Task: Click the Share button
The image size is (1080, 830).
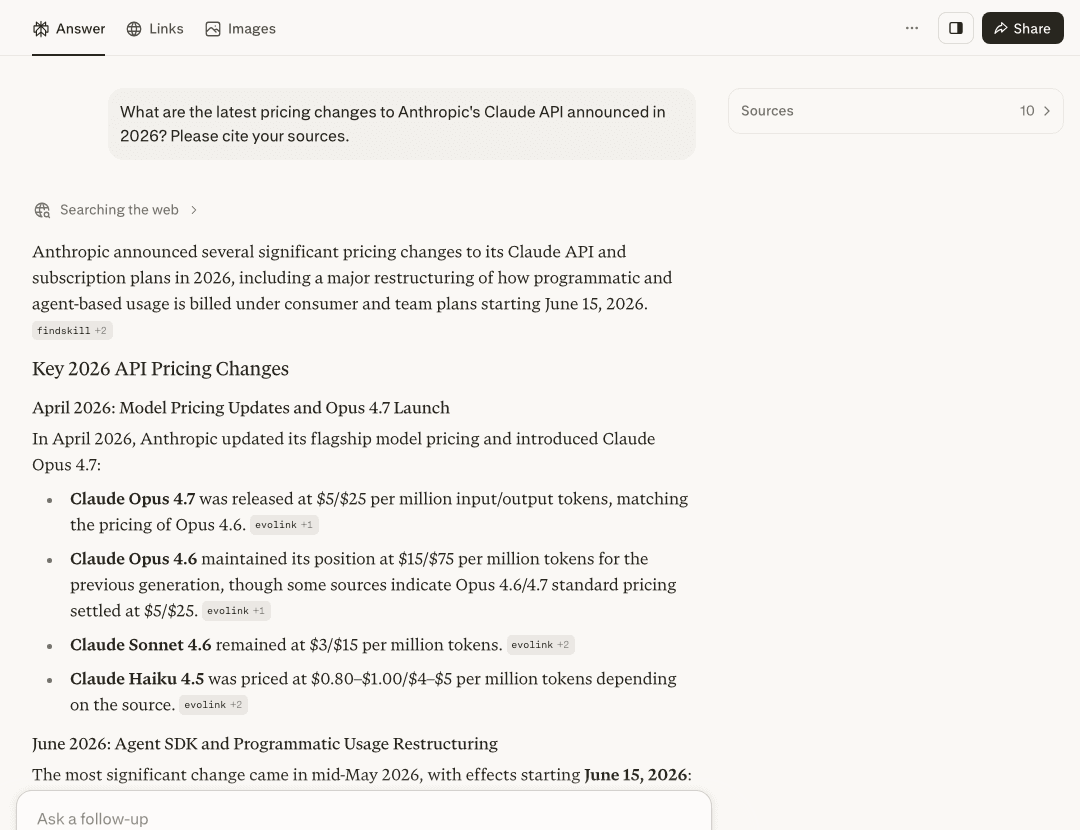Action: point(1023,28)
